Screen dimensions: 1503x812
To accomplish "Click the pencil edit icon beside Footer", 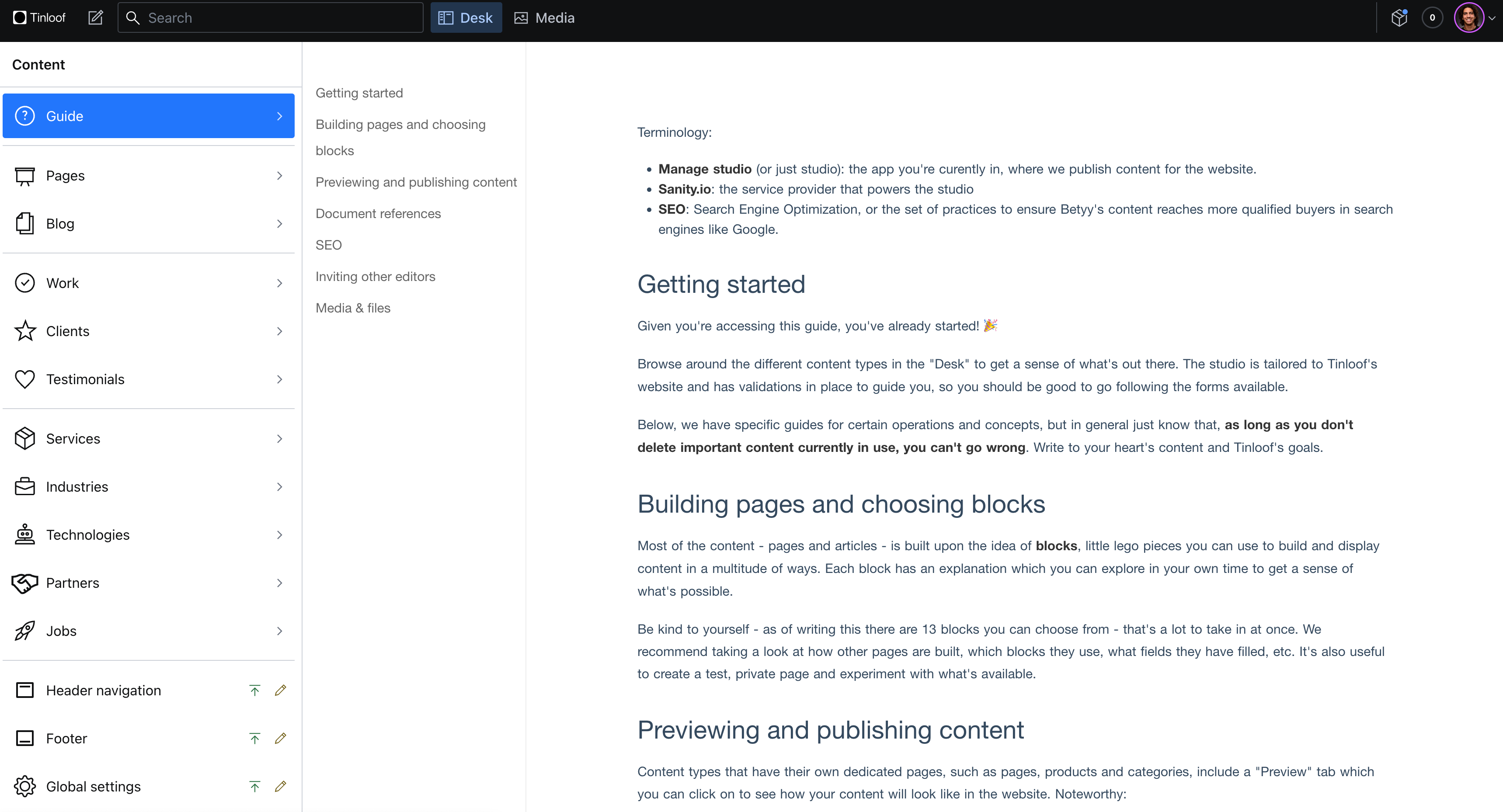I will click(280, 738).
